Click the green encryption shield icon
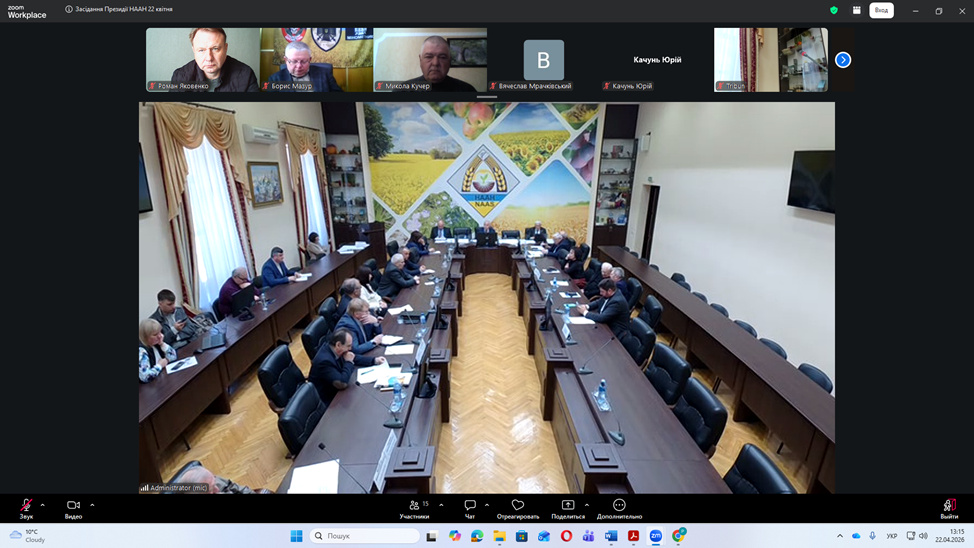This screenshot has height=548, width=974. tap(834, 10)
